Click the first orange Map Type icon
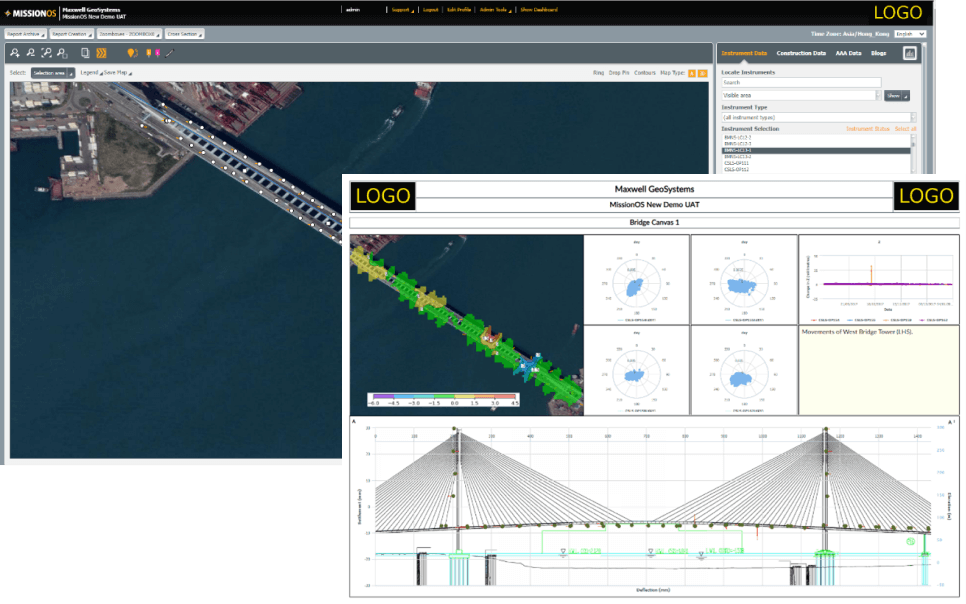The width and height of the screenshot is (966, 604). [x=692, y=73]
